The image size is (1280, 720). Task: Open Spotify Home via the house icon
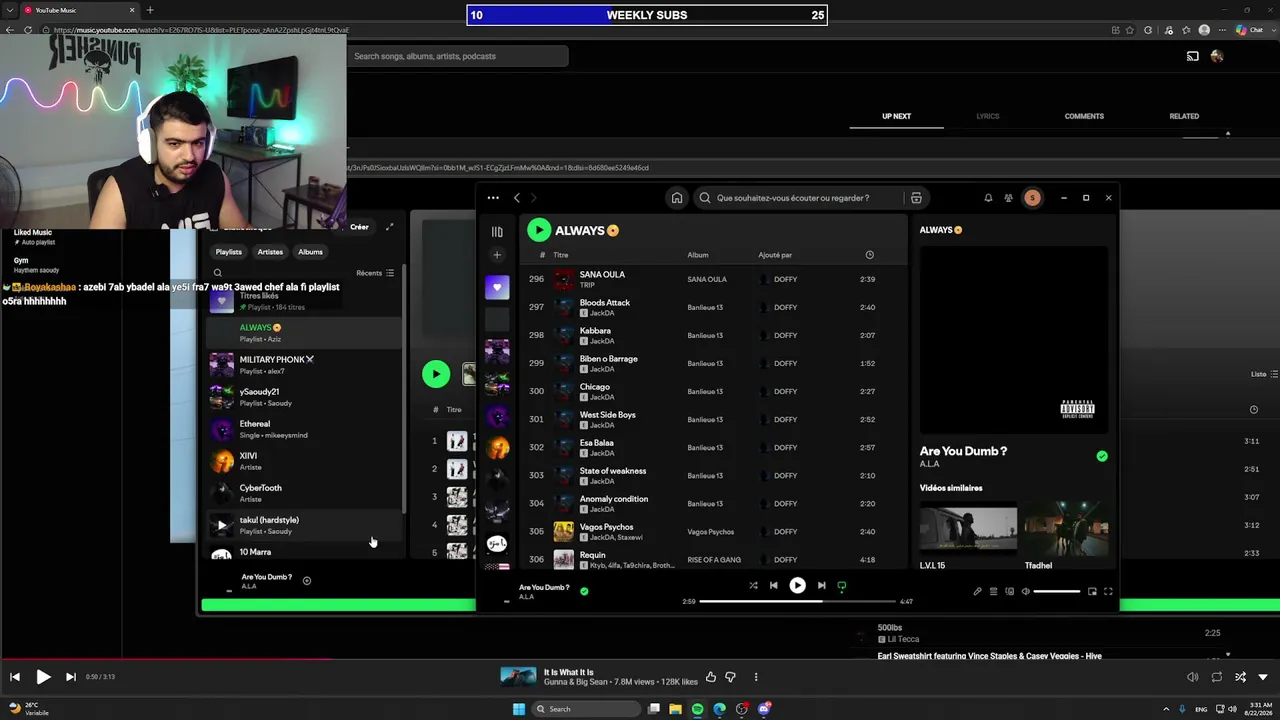pyautogui.click(x=677, y=198)
